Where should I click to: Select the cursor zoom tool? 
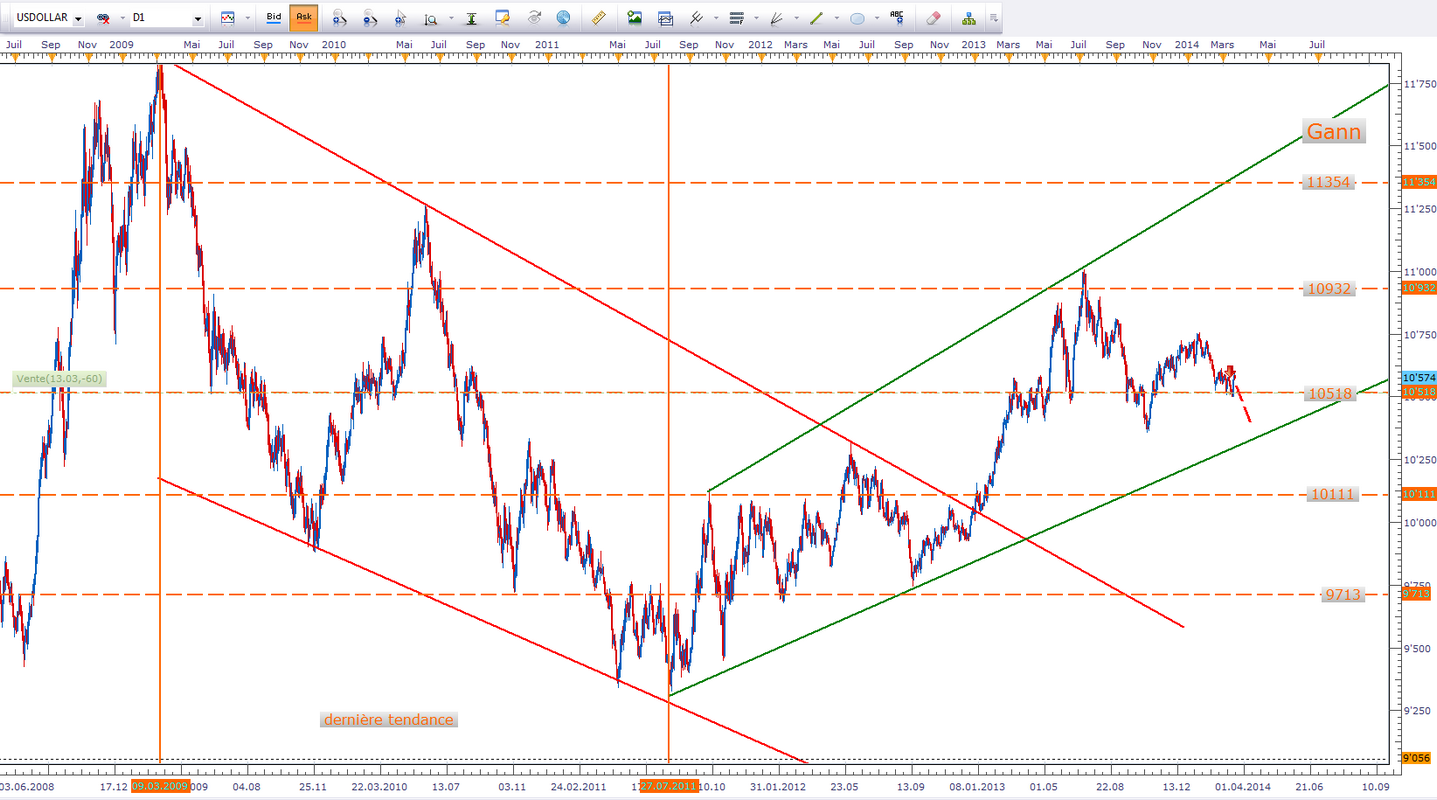coord(401,18)
